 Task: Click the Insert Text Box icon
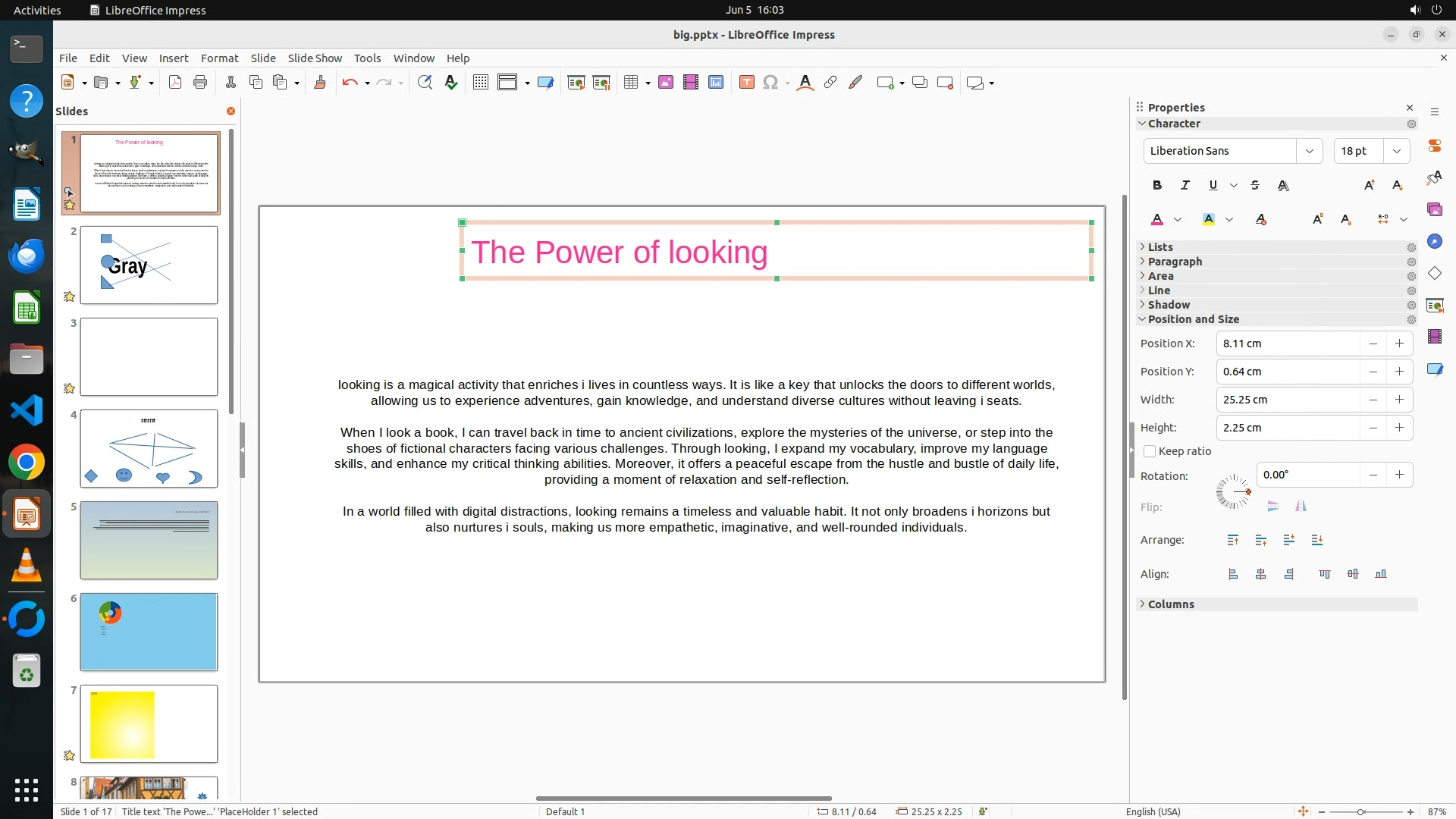pyautogui.click(x=746, y=83)
